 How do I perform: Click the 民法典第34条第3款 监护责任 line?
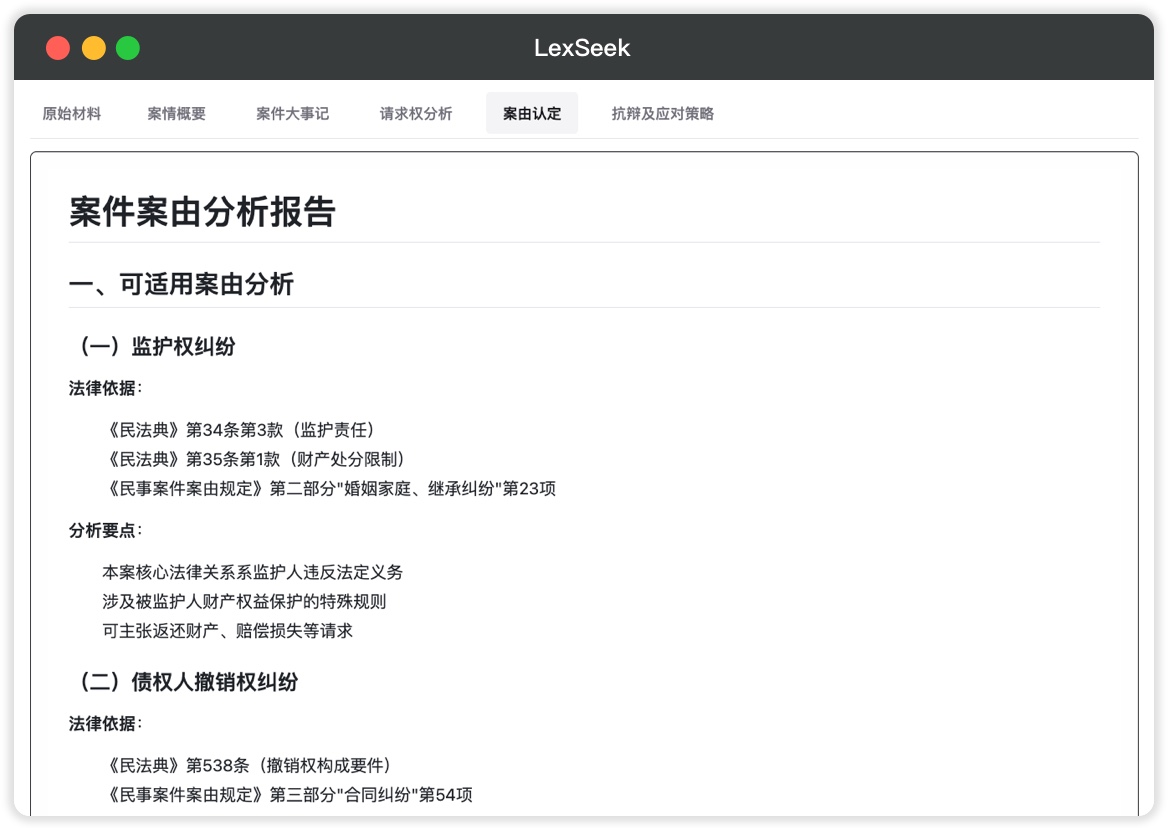(239, 430)
